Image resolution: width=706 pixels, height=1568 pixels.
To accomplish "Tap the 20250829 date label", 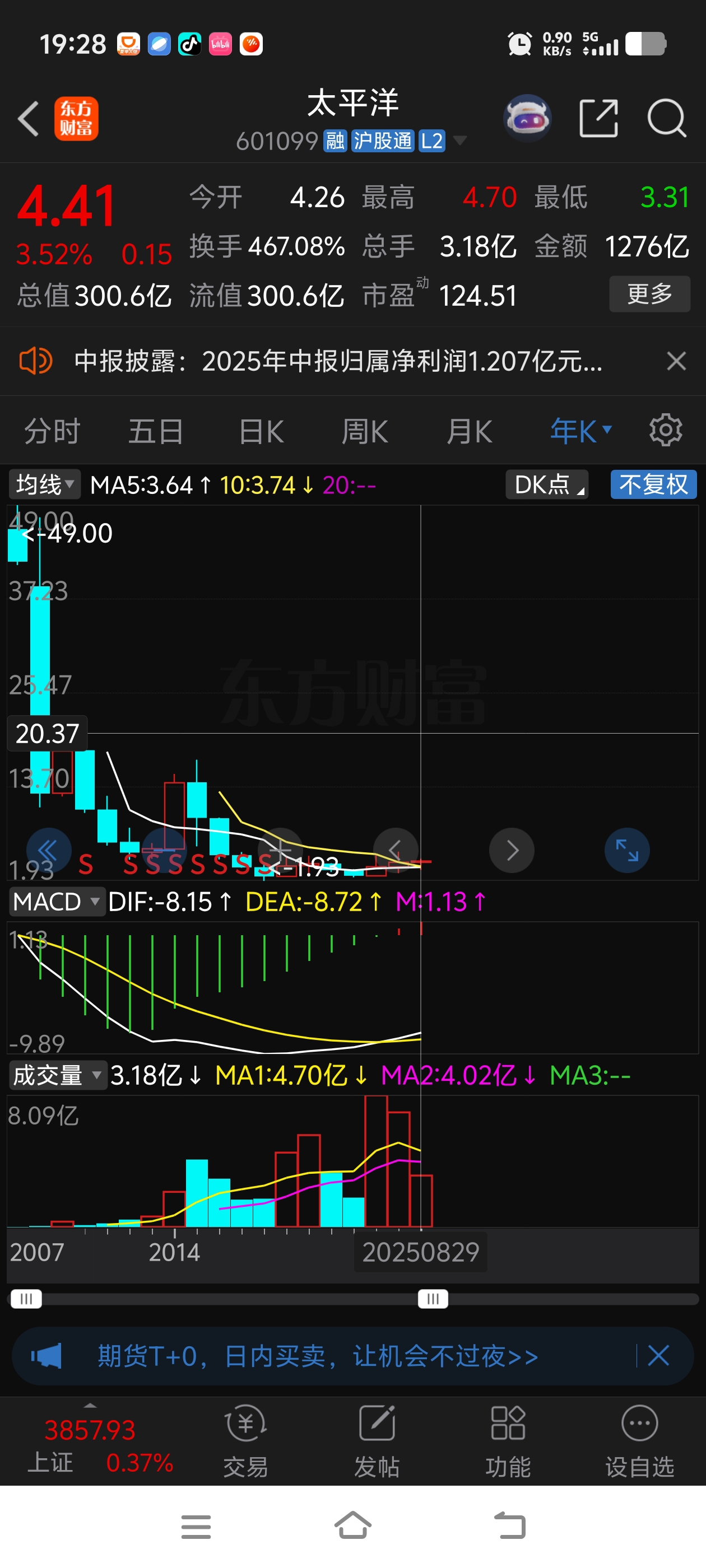I will [x=420, y=1252].
